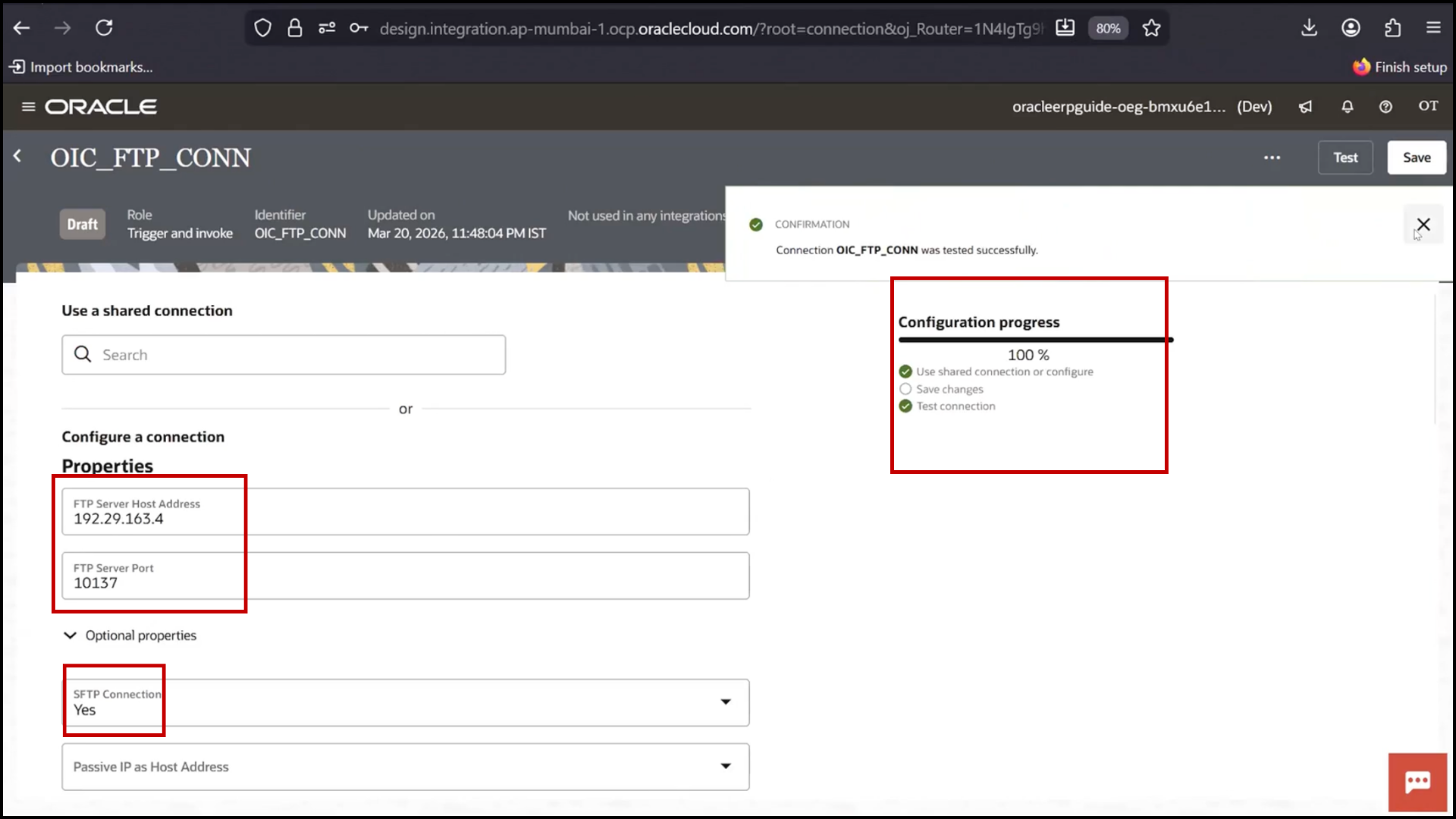
Task: Collapse the Optional properties section
Action: pos(130,635)
